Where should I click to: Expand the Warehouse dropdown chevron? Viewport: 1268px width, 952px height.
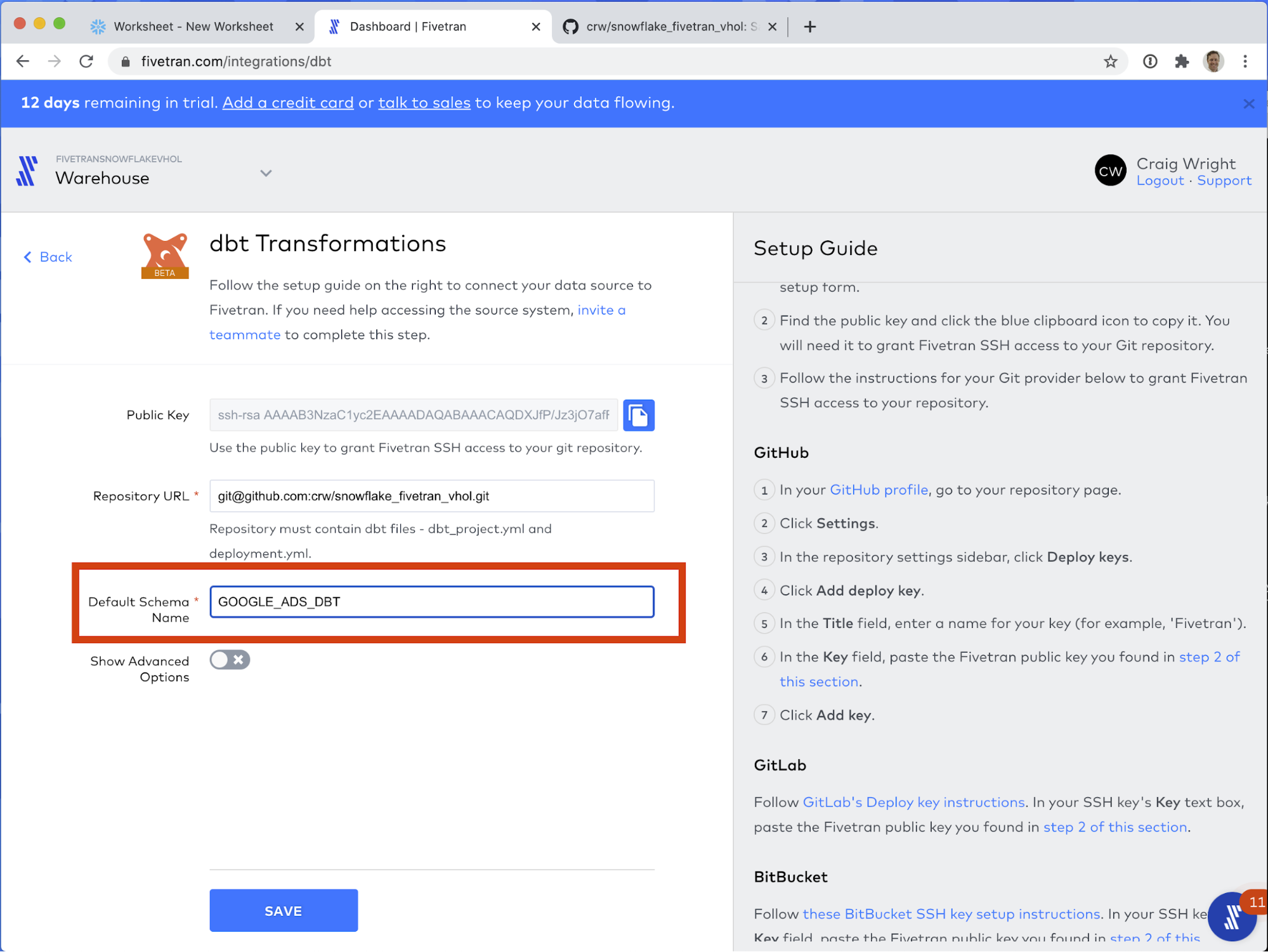pos(266,173)
